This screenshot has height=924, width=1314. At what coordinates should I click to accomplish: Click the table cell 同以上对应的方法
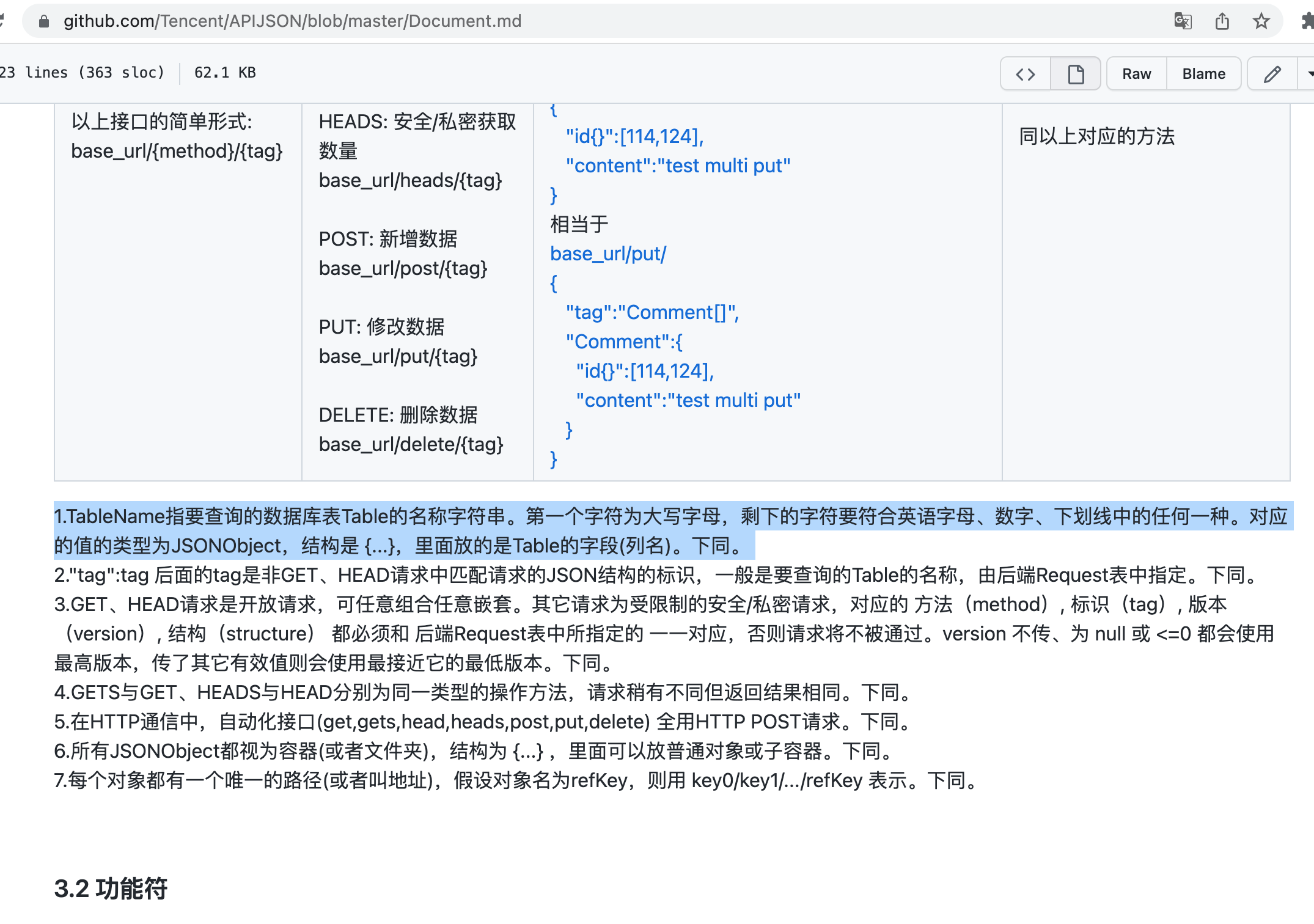click(x=1097, y=137)
